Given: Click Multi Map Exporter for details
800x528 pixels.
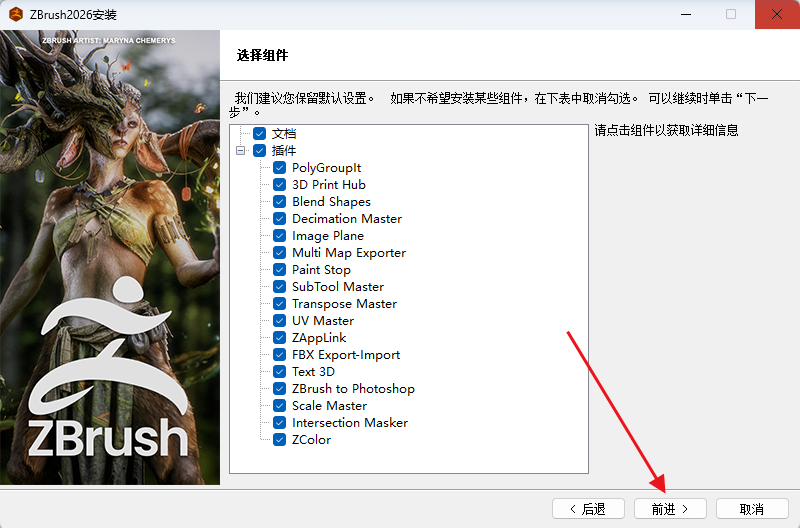Looking at the screenshot, I should coord(348,253).
